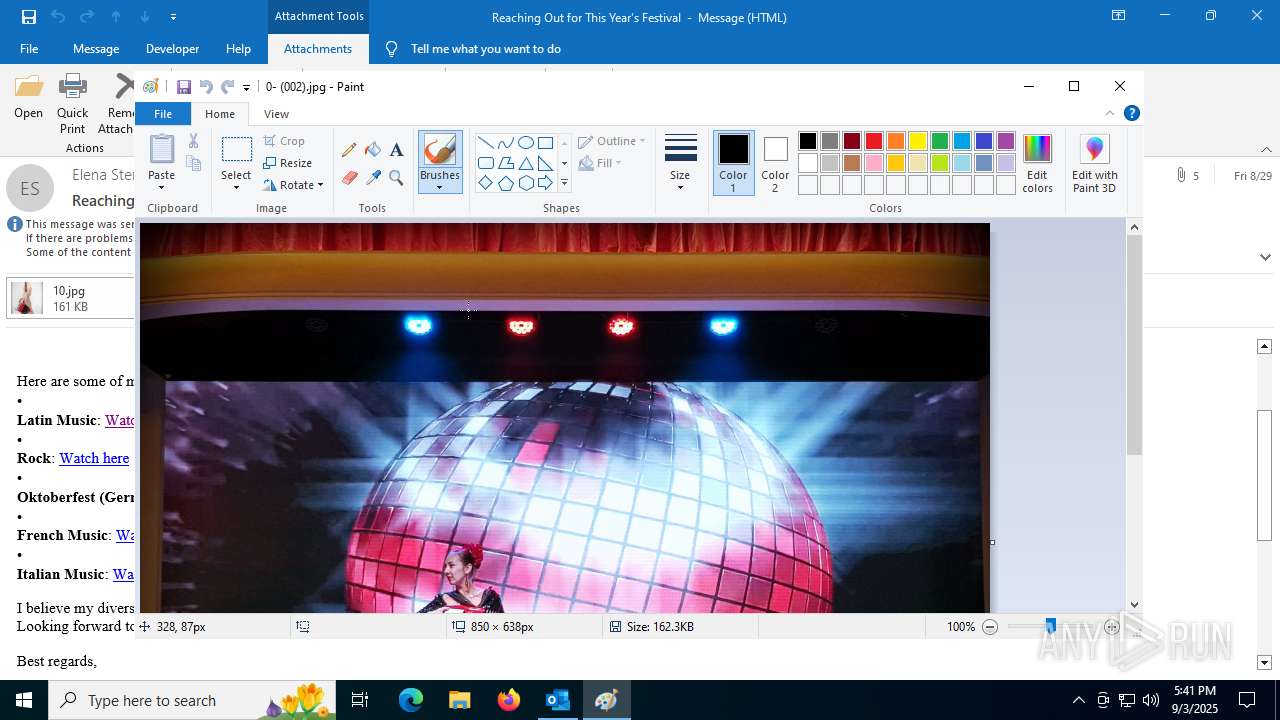
Task: Click the Save icon in Paint title bar
Action: click(184, 87)
